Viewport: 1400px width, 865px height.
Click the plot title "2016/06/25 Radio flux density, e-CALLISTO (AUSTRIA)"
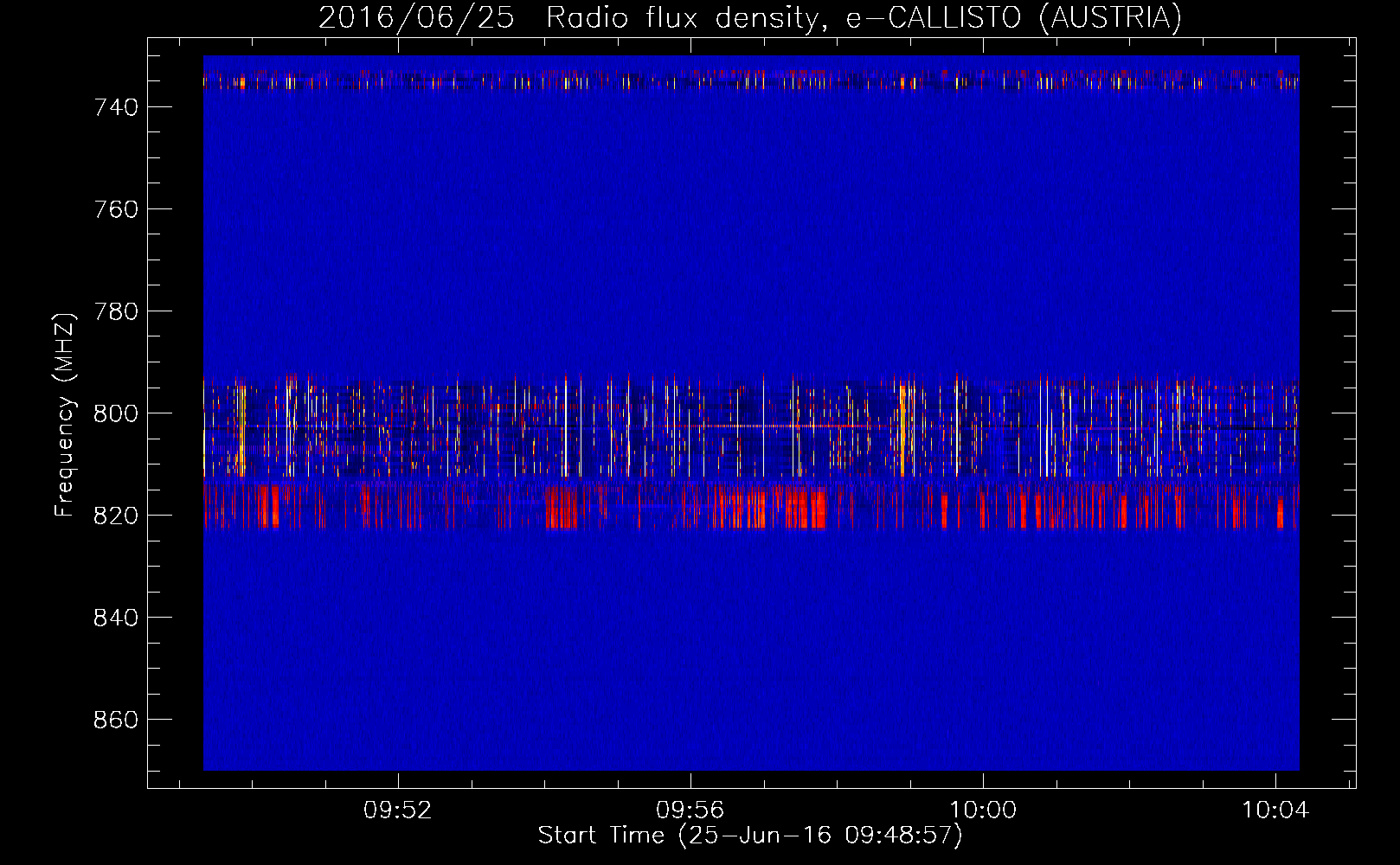pyautogui.click(x=750, y=17)
